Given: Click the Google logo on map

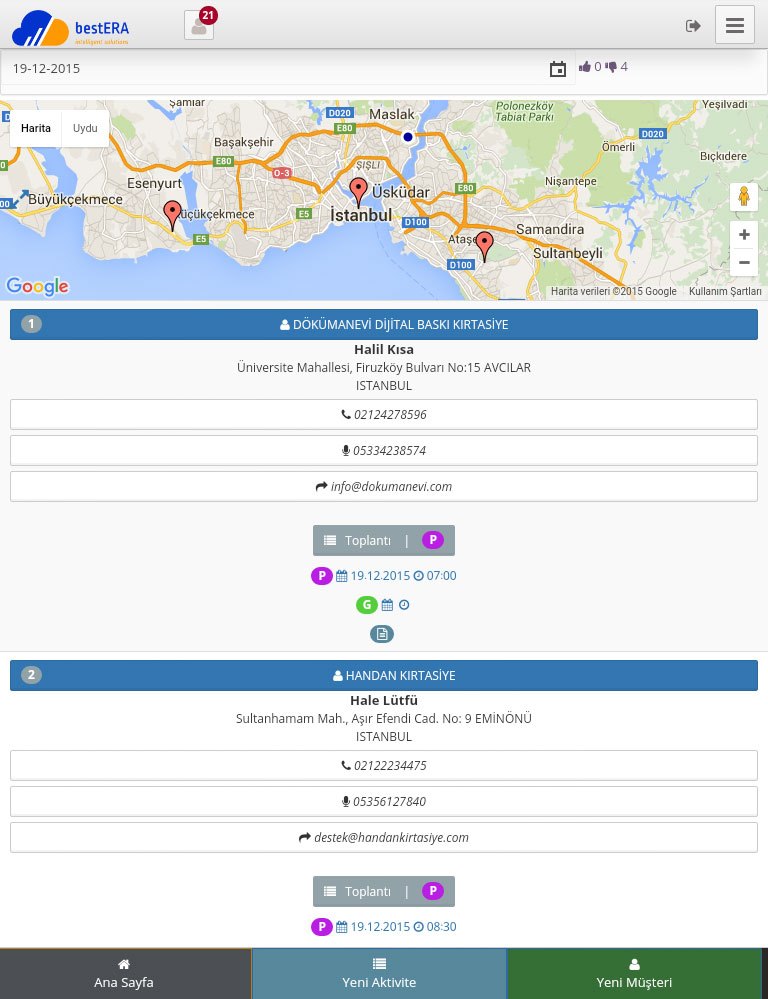Looking at the screenshot, I should [x=37, y=286].
